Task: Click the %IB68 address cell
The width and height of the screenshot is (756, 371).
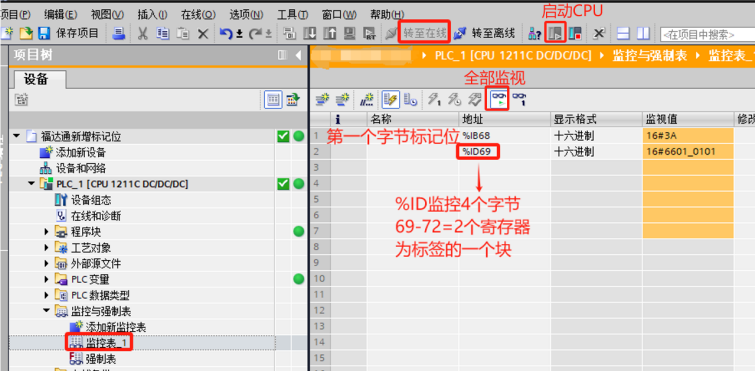Action: (504, 136)
